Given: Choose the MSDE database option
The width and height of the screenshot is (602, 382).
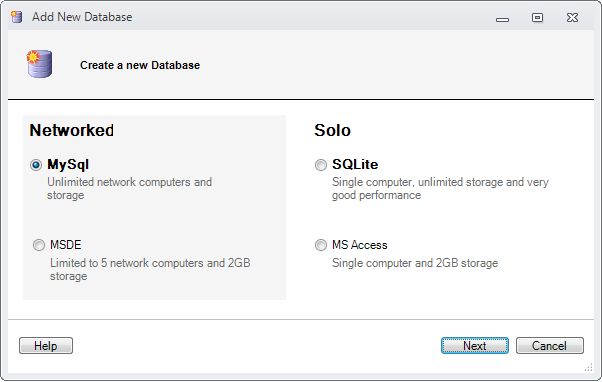Looking at the screenshot, I should pyautogui.click(x=39, y=245).
